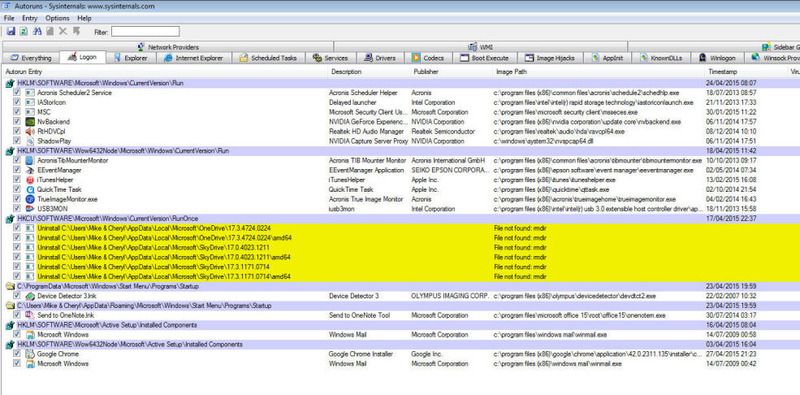
Task: Uncheck the Acronis Scheduler2 Service entry
Action: coord(17,93)
